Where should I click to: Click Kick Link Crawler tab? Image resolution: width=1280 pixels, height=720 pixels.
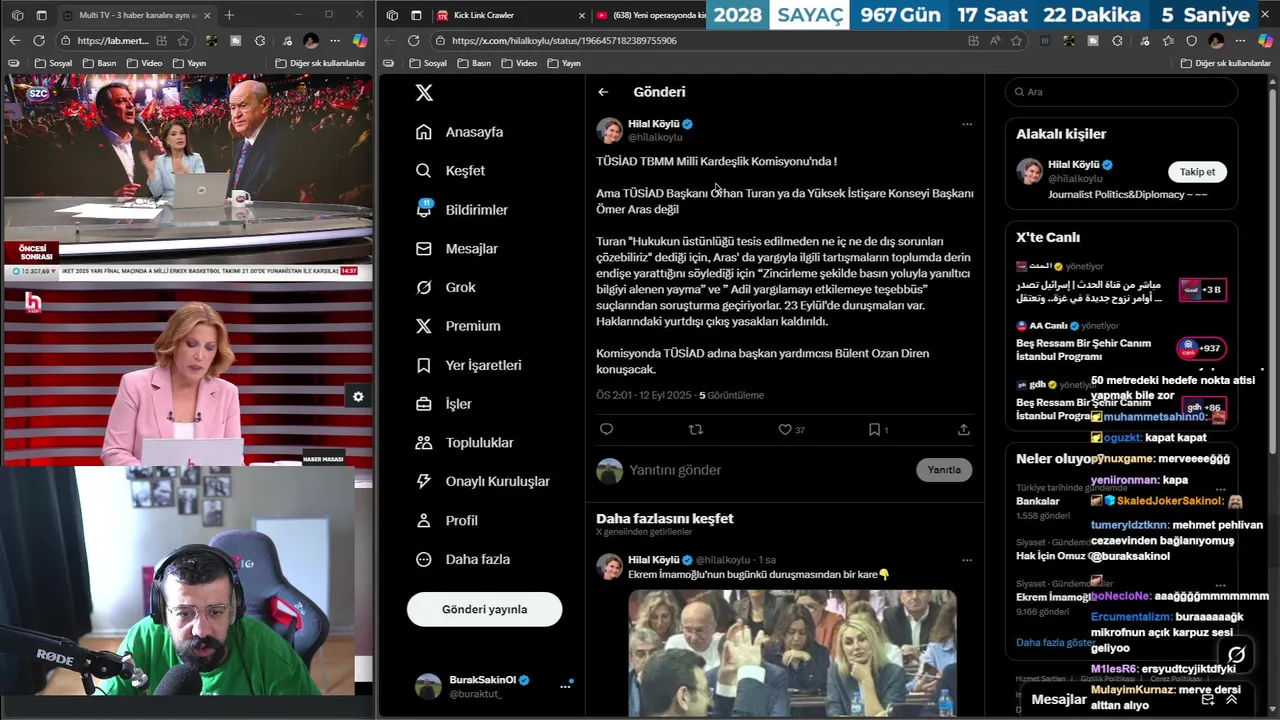point(510,15)
